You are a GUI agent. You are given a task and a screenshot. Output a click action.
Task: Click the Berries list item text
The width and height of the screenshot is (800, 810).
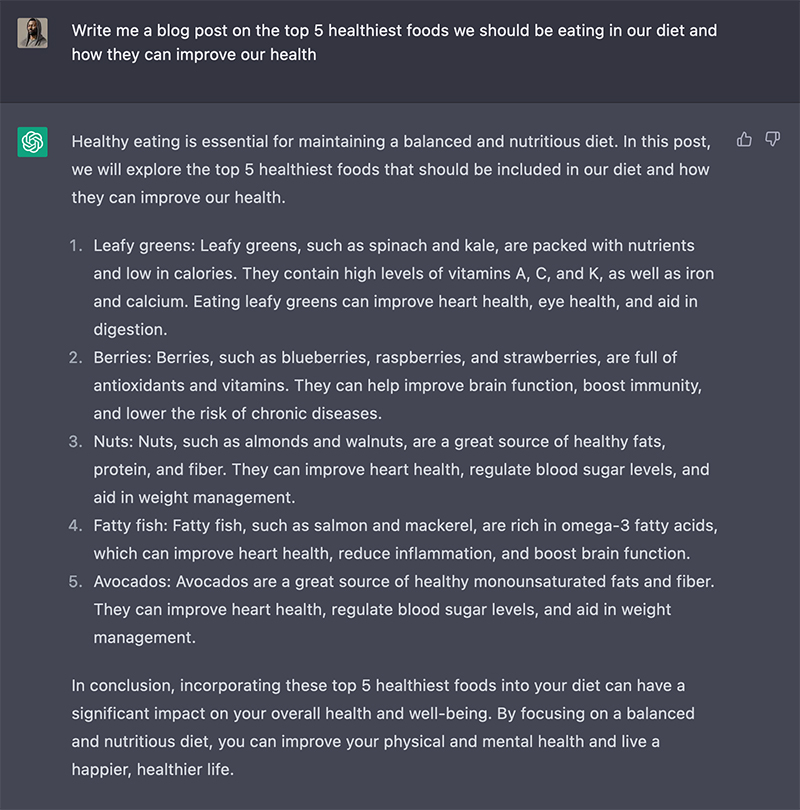pos(398,385)
